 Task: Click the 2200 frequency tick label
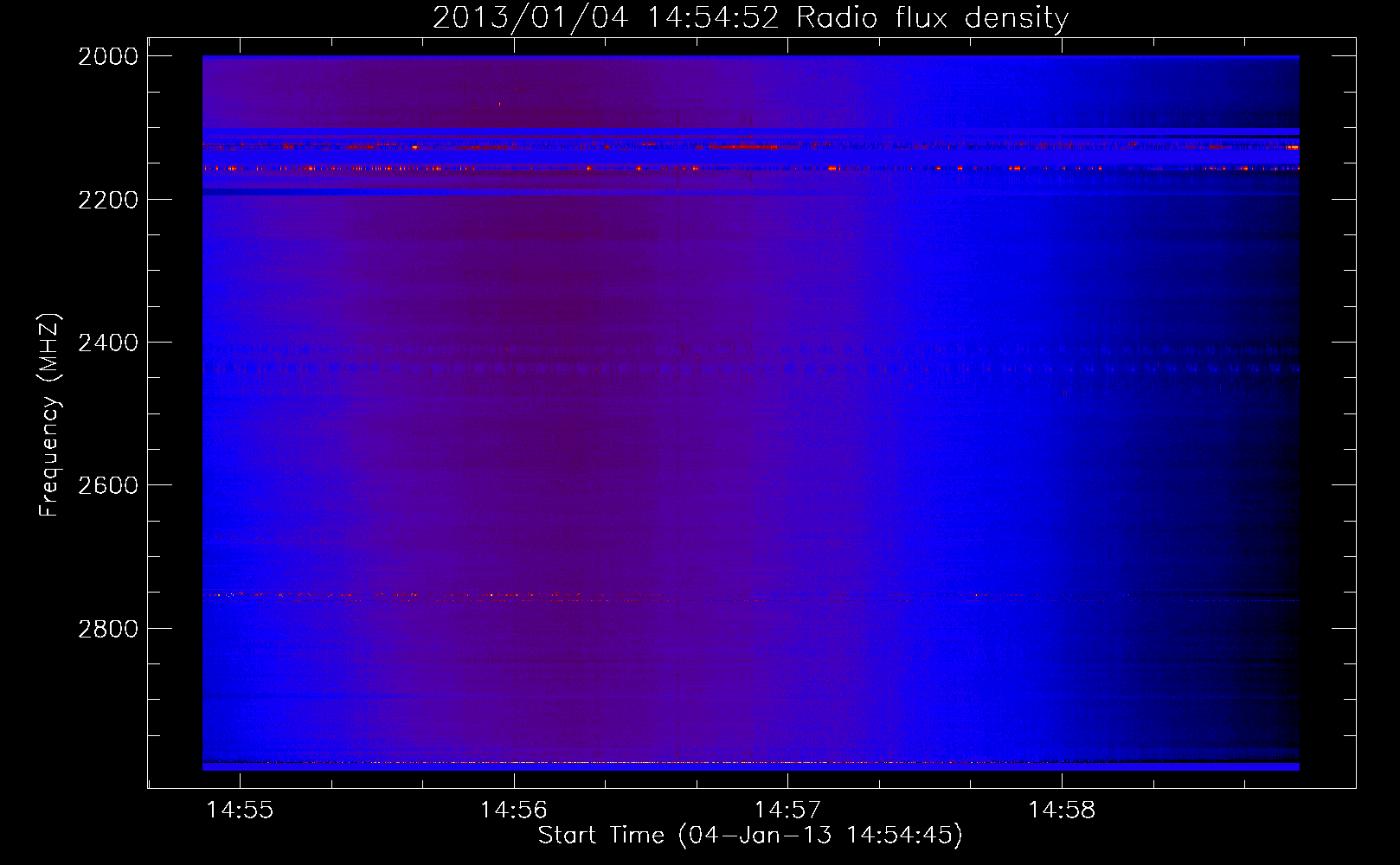pyautogui.click(x=108, y=200)
